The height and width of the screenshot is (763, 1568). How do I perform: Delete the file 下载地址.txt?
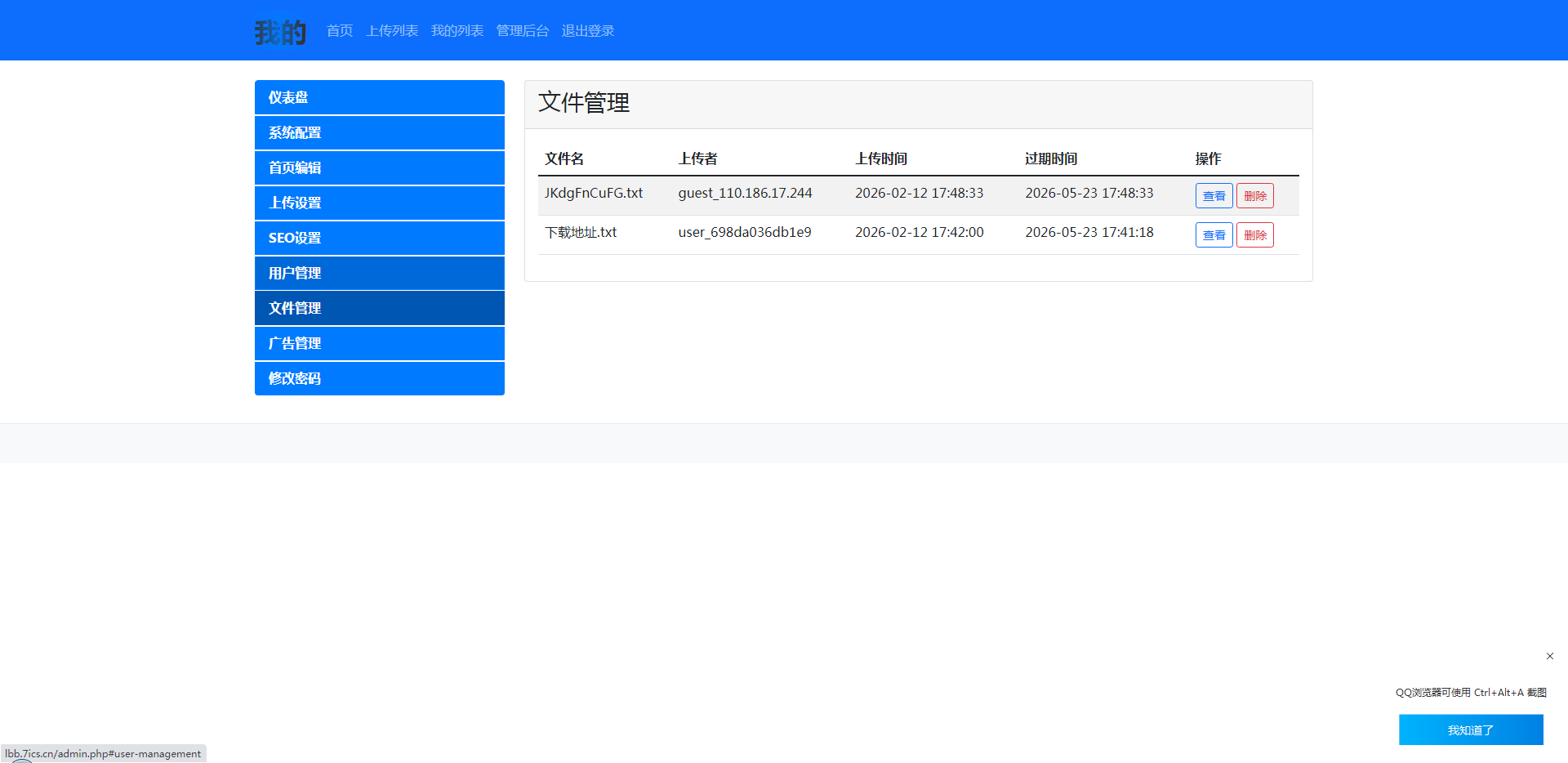pos(1254,235)
